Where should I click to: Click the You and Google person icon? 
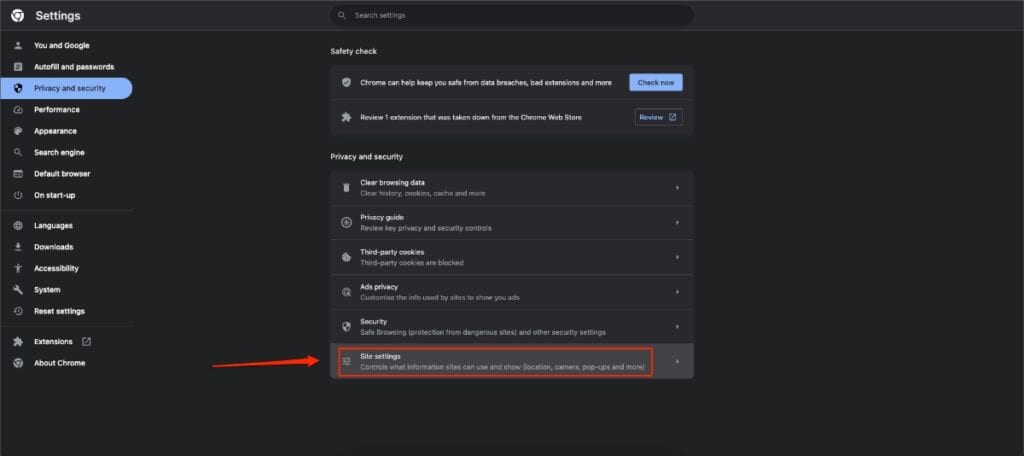(18, 46)
